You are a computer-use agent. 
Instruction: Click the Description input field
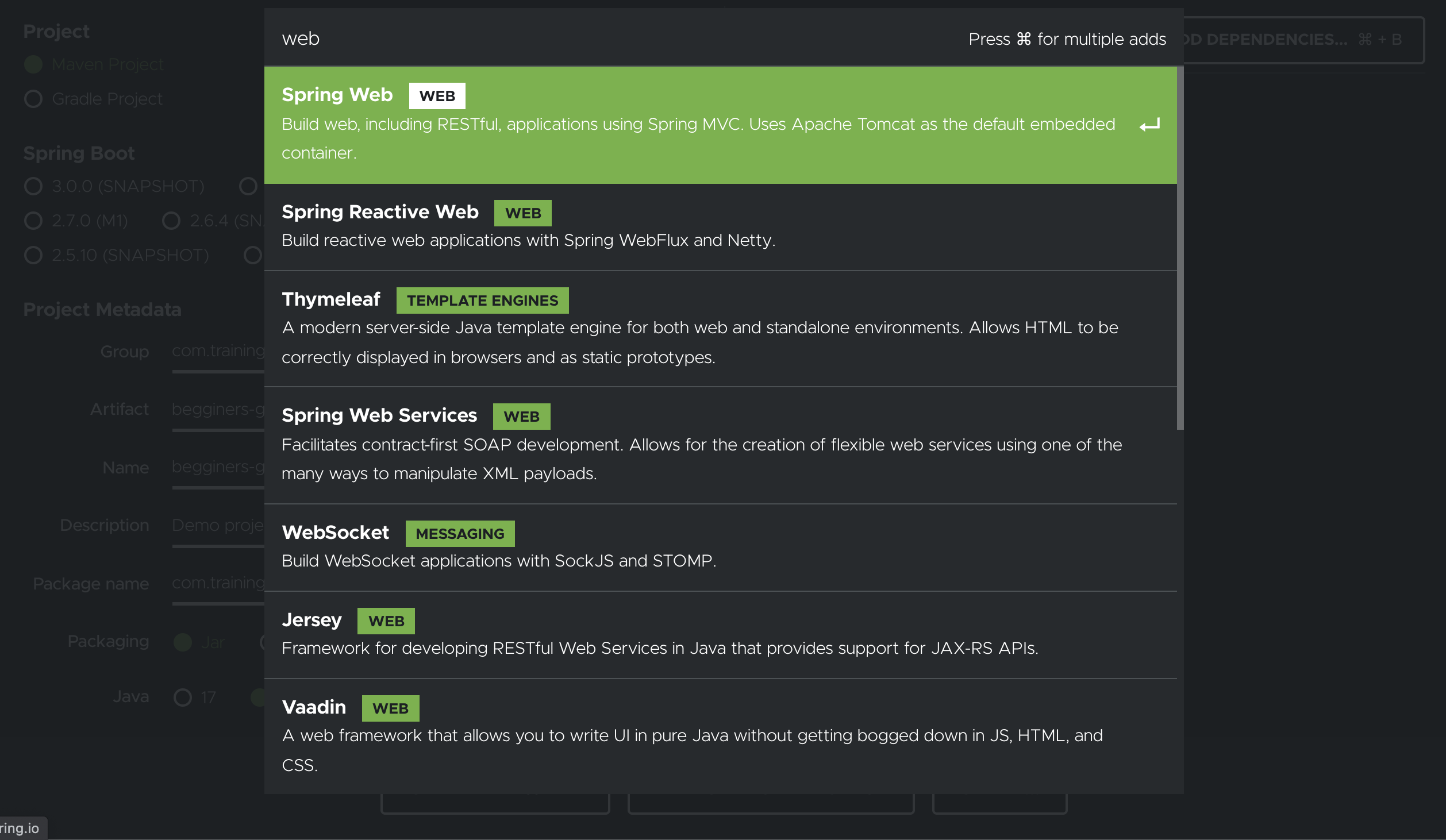click(218, 526)
